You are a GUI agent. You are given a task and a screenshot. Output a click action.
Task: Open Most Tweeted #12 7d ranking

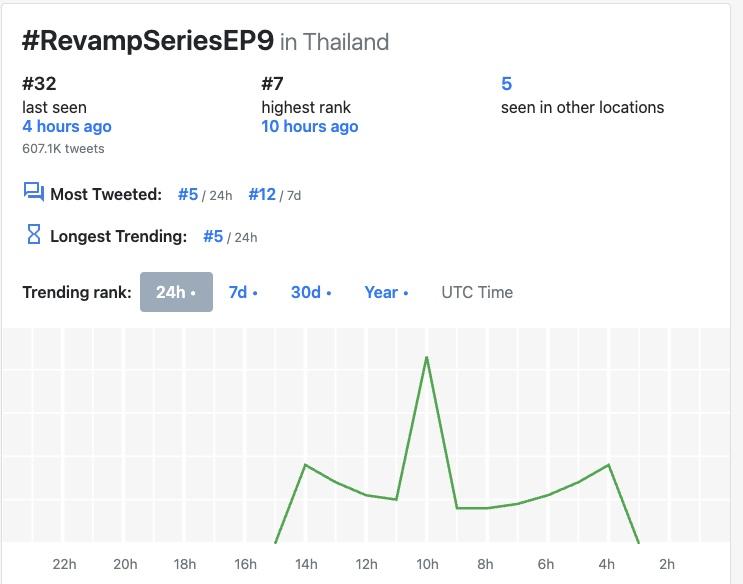262,194
